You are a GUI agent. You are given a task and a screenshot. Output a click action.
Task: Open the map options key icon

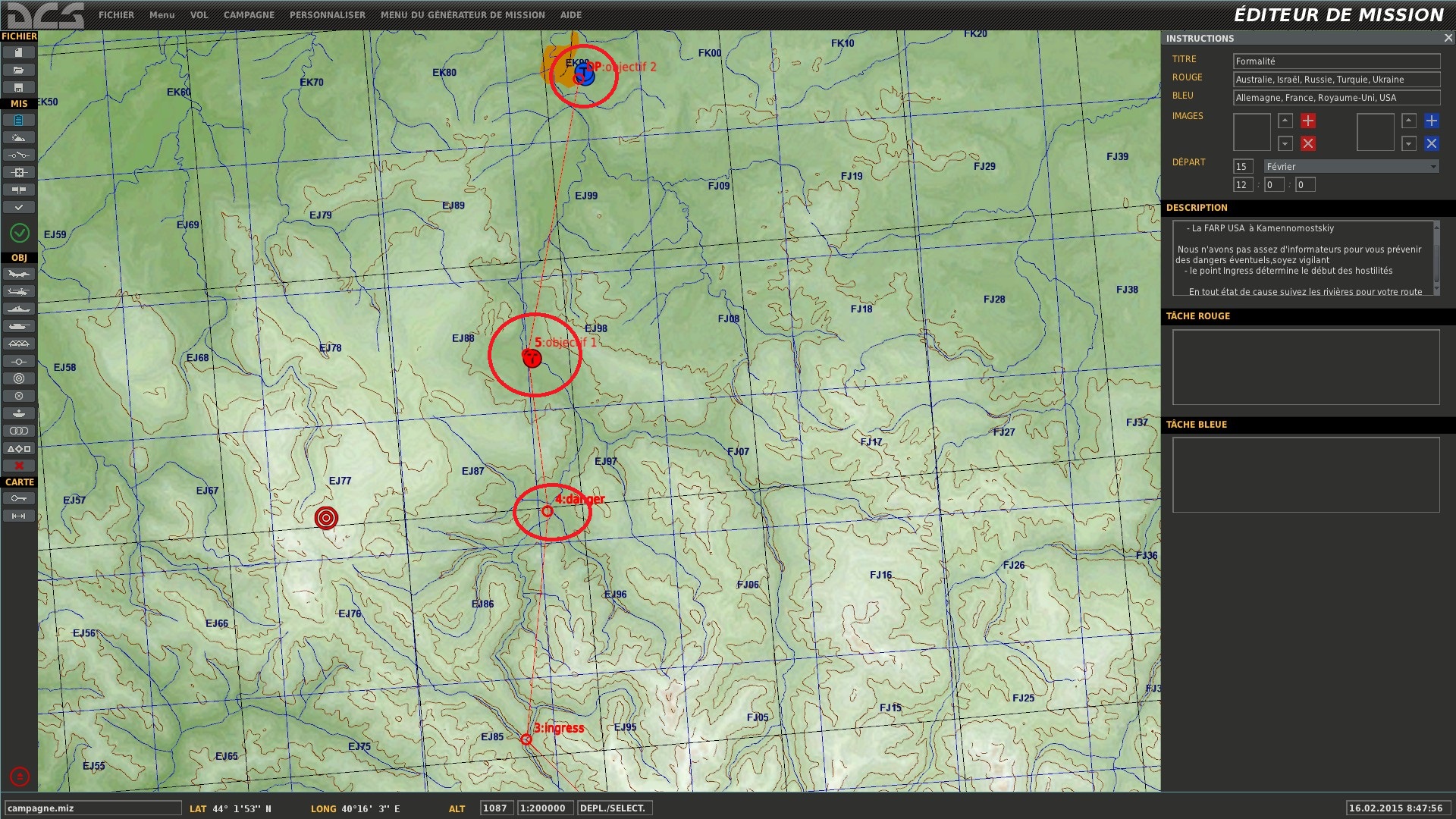[x=19, y=498]
